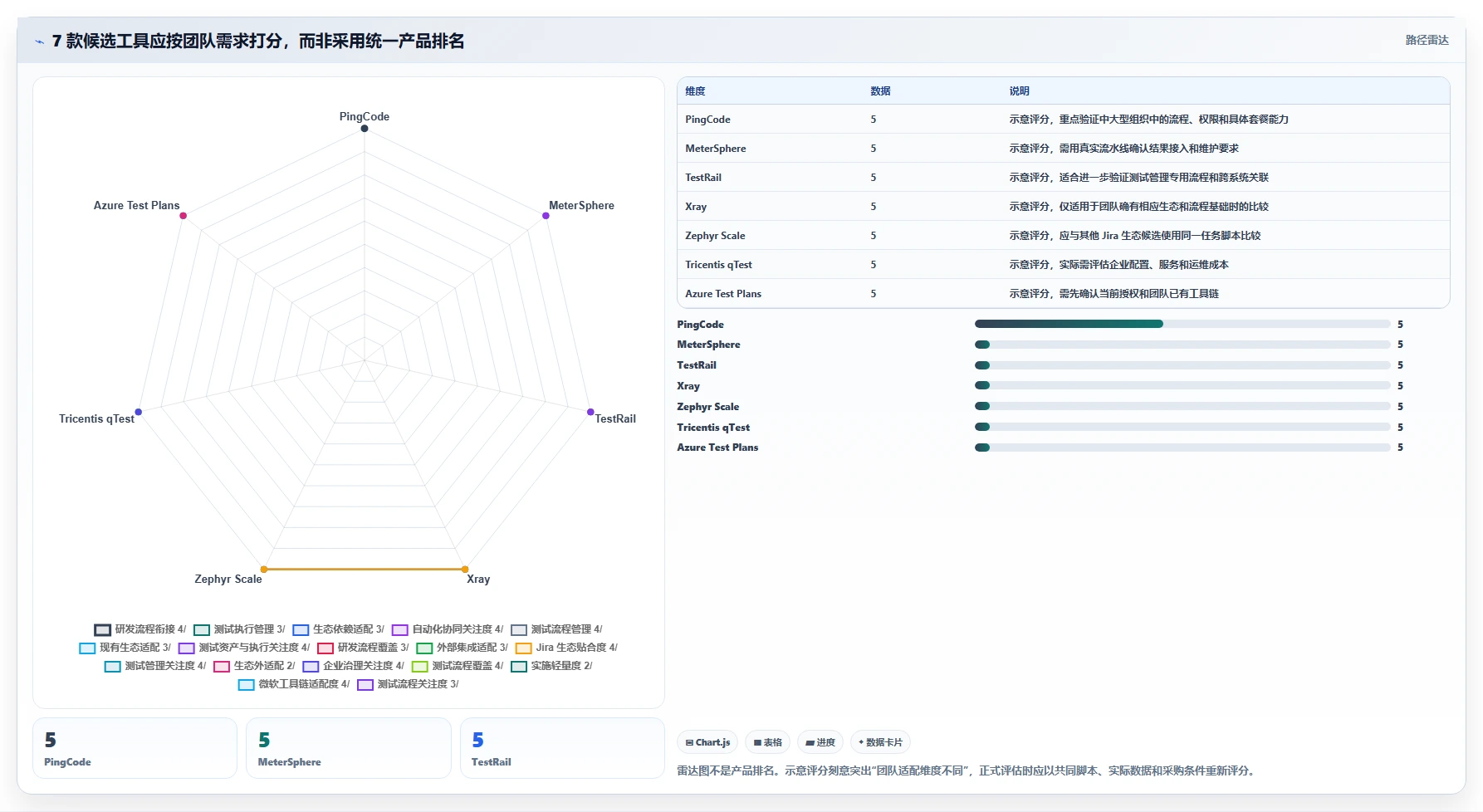
Task: Toggle the 生态依赖适配 legend series
Action: coord(338,629)
